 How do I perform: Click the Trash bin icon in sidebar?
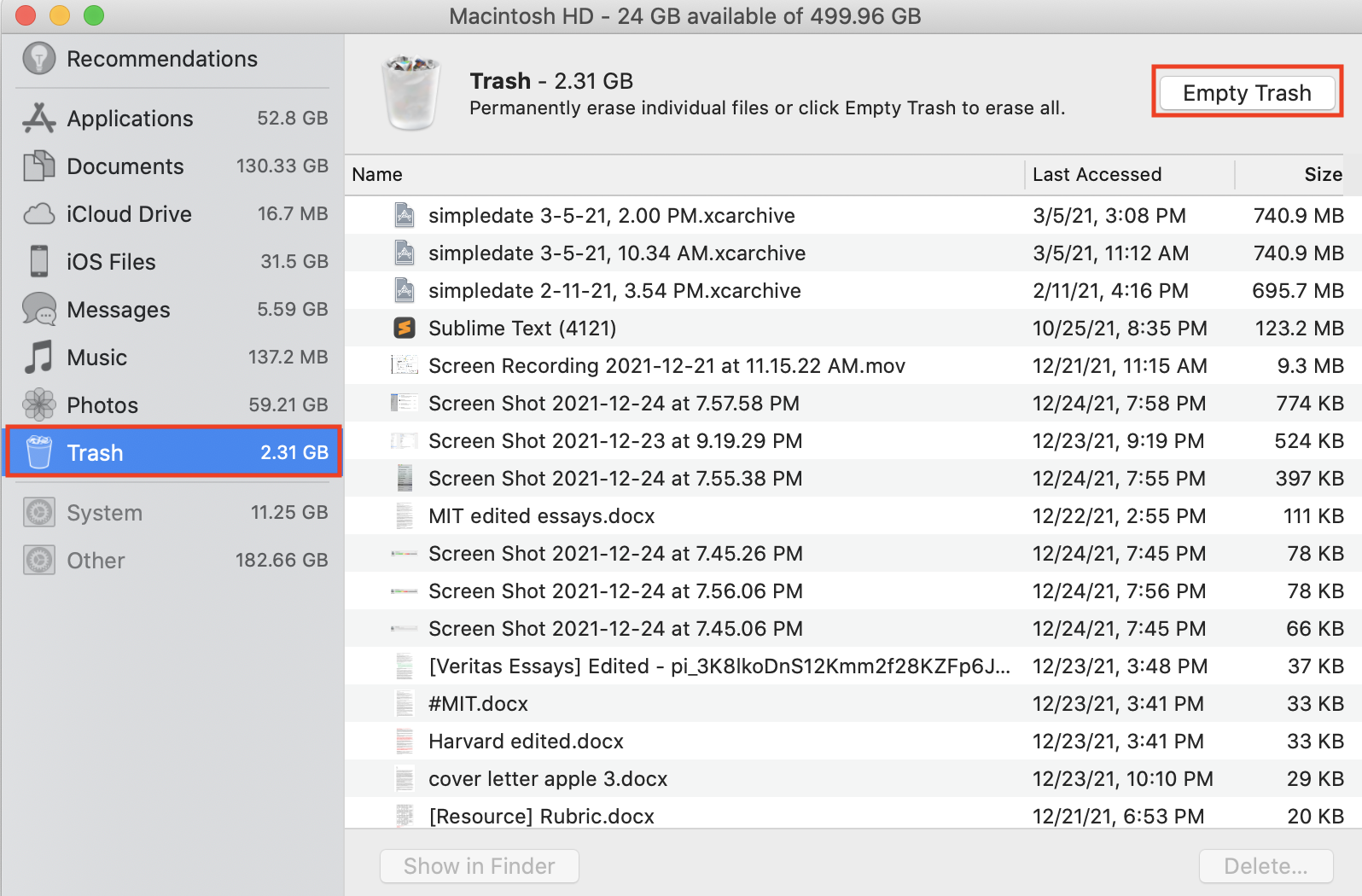[x=39, y=452]
